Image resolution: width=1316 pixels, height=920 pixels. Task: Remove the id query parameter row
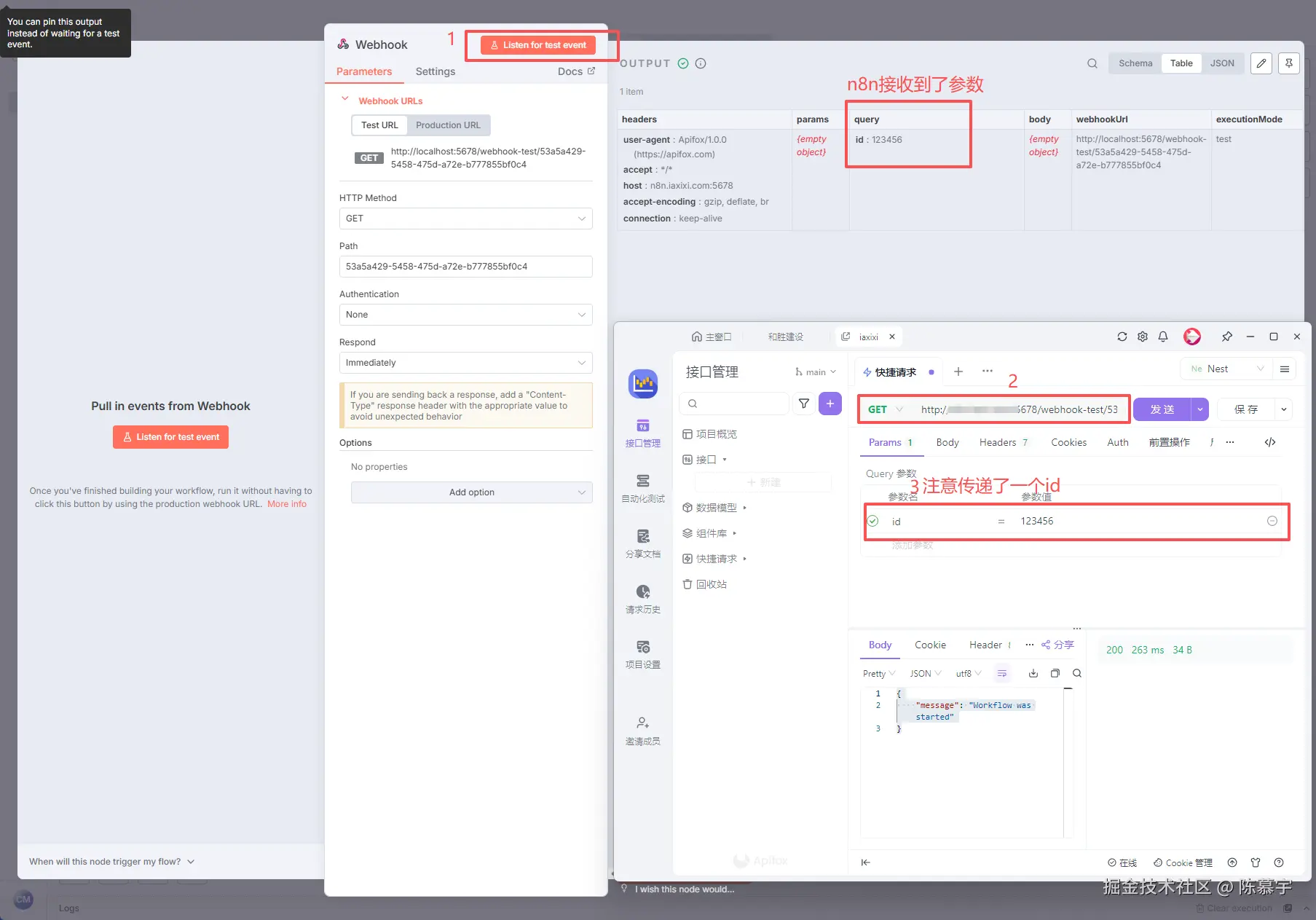[1272, 521]
